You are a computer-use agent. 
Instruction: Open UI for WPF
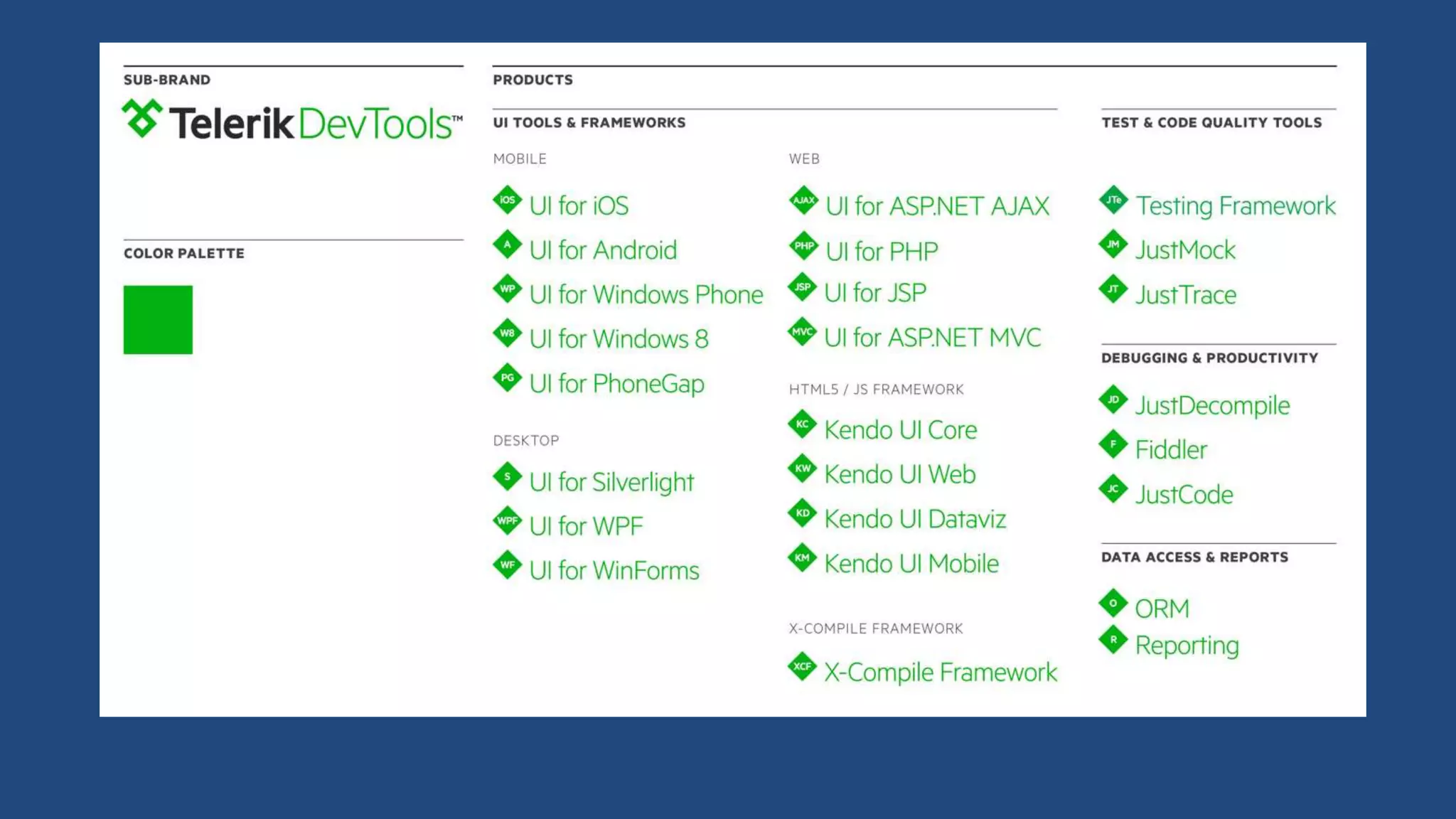[x=586, y=526]
